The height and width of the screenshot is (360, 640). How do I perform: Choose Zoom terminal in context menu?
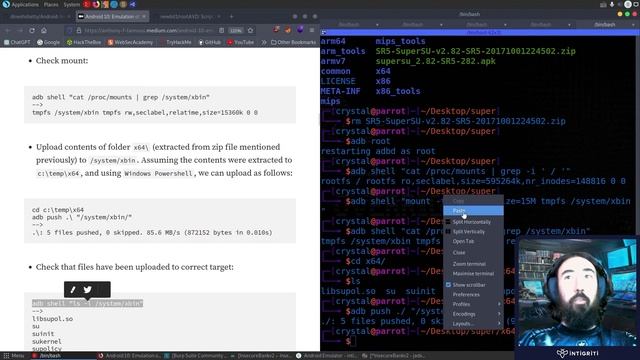click(473, 264)
